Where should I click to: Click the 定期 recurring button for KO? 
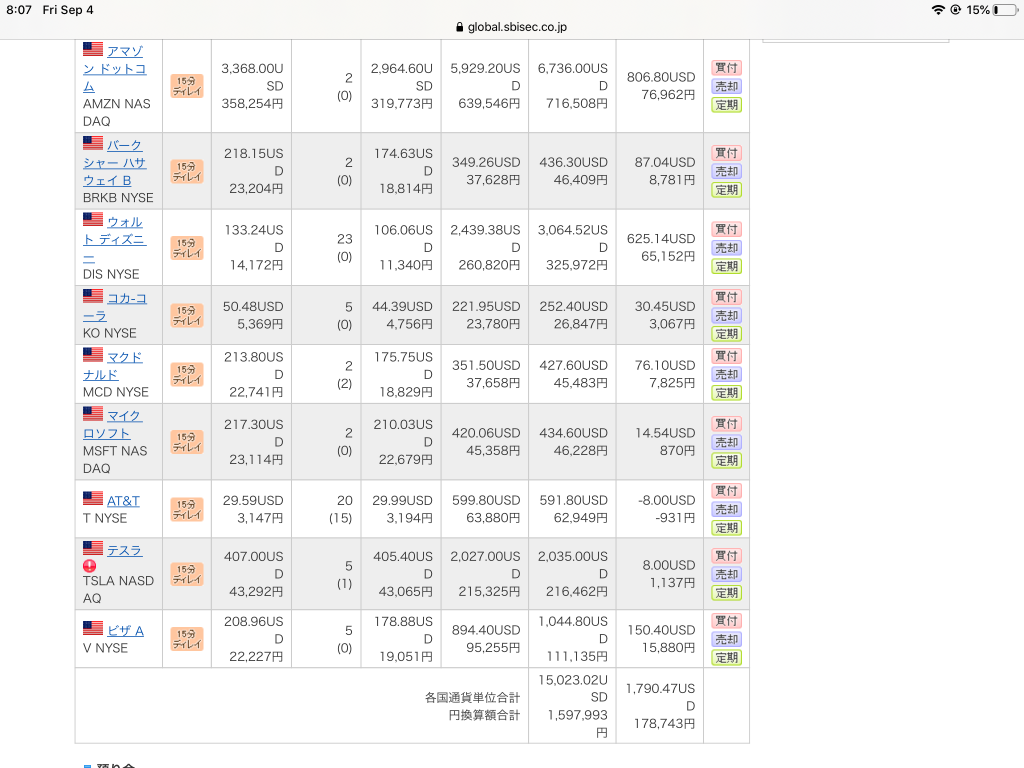[x=726, y=334]
